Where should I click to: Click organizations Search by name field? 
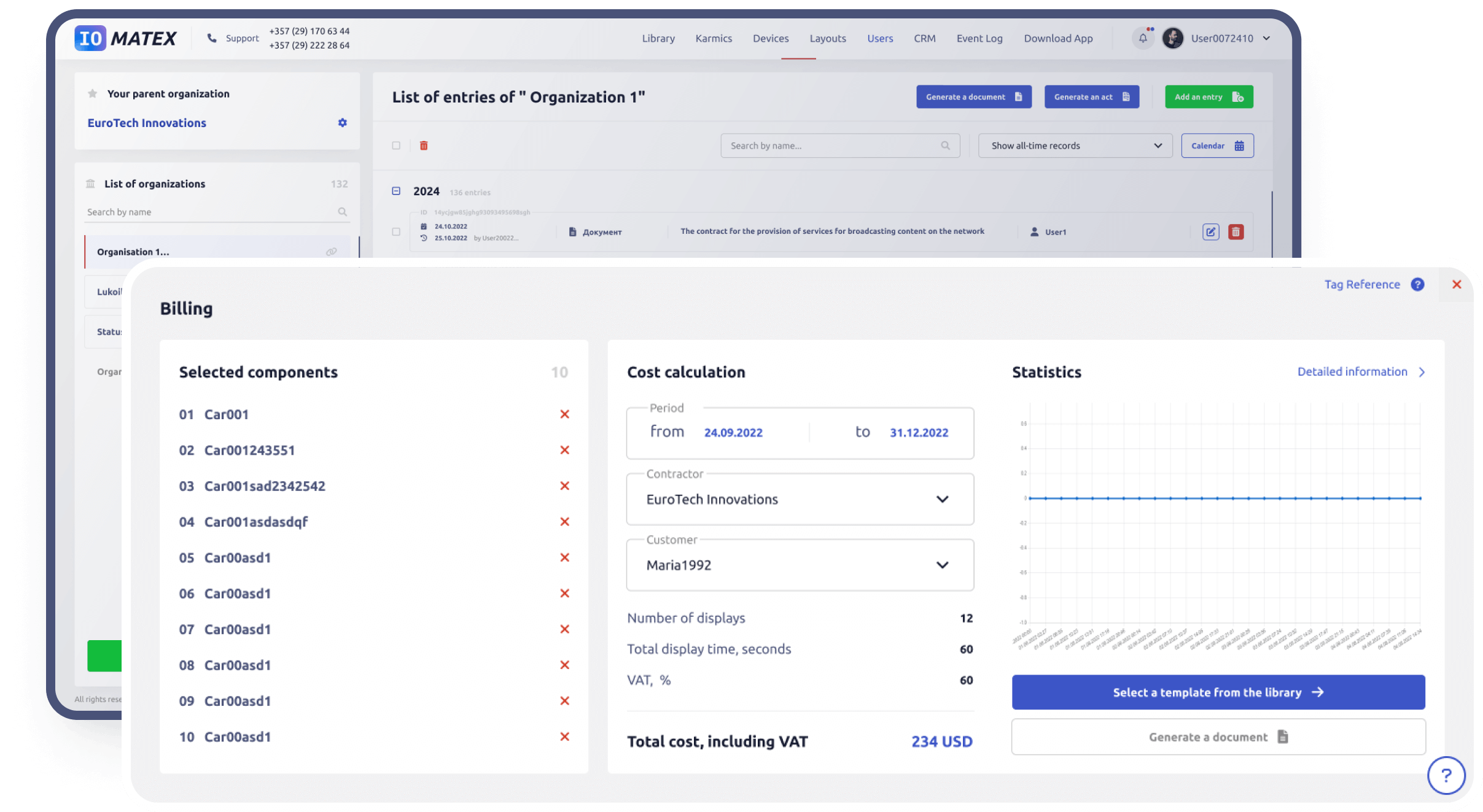point(217,212)
